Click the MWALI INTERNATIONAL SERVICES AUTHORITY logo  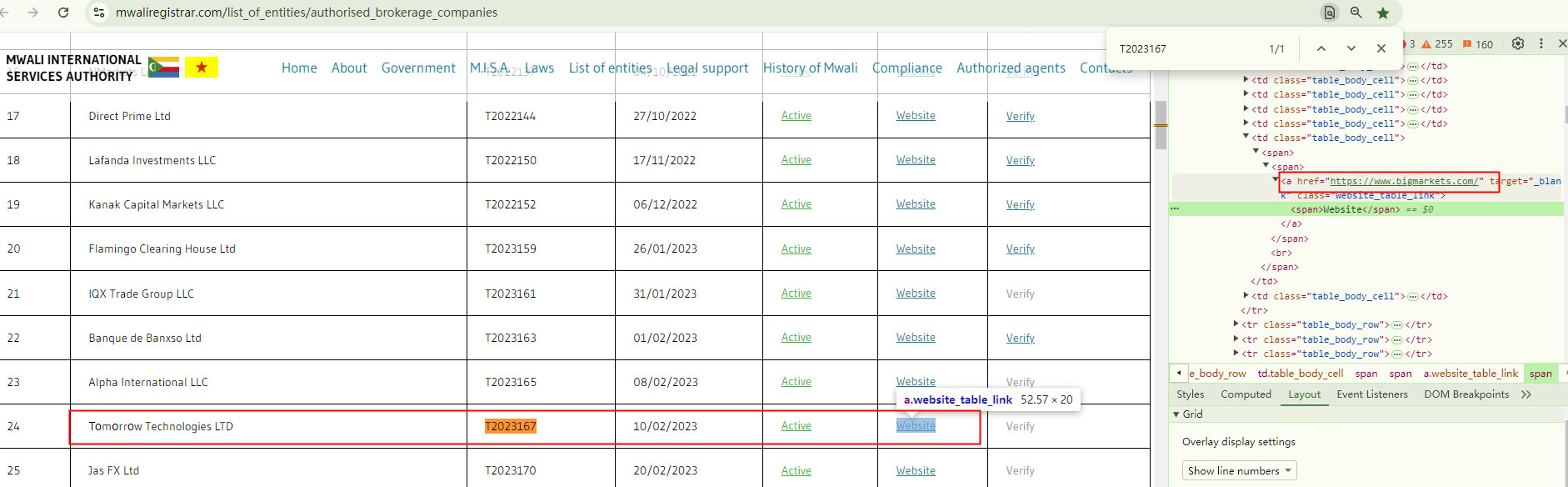pos(73,68)
